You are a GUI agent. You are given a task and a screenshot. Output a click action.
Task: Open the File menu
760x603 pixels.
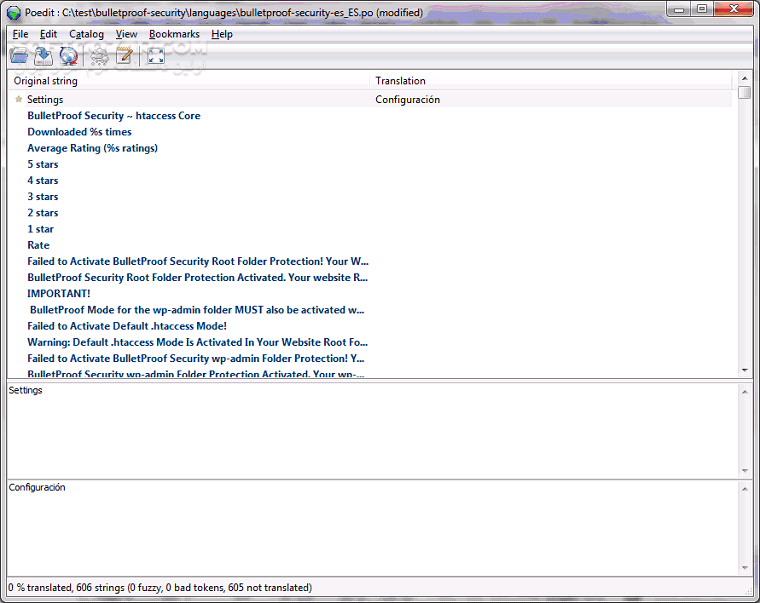tap(20, 34)
